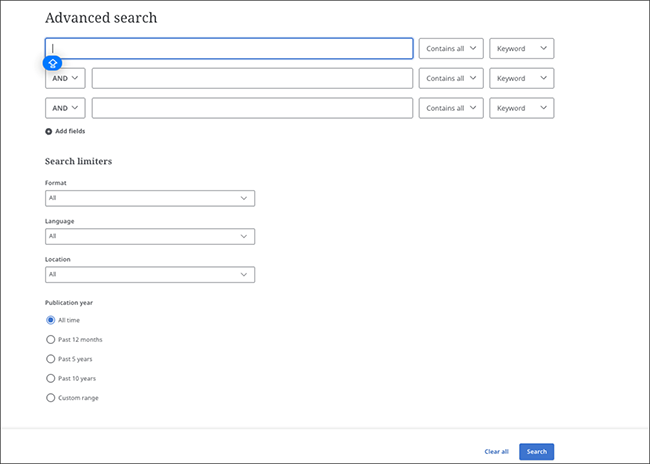Viewport: 650px width, 464px height.
Task: Select the All time radio button
Action: 51,320
